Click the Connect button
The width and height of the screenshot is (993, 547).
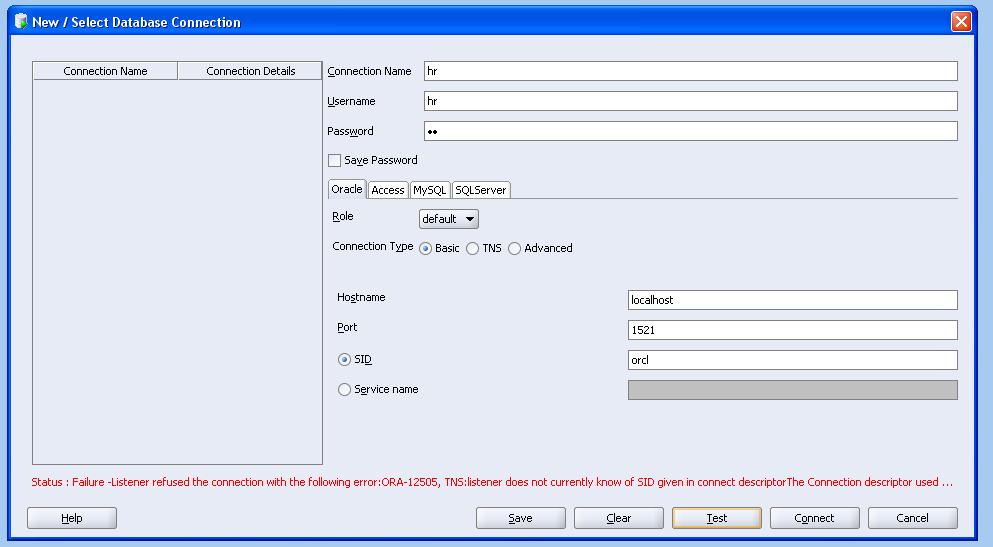point(814,518)
